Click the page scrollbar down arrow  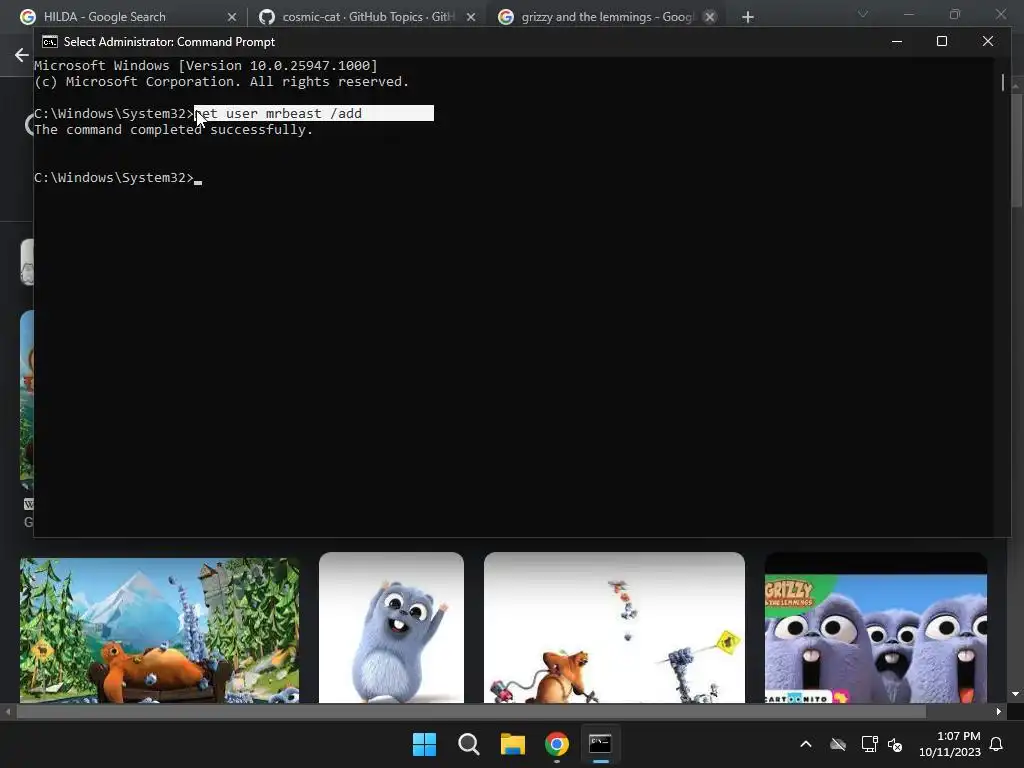[1016, 694]
